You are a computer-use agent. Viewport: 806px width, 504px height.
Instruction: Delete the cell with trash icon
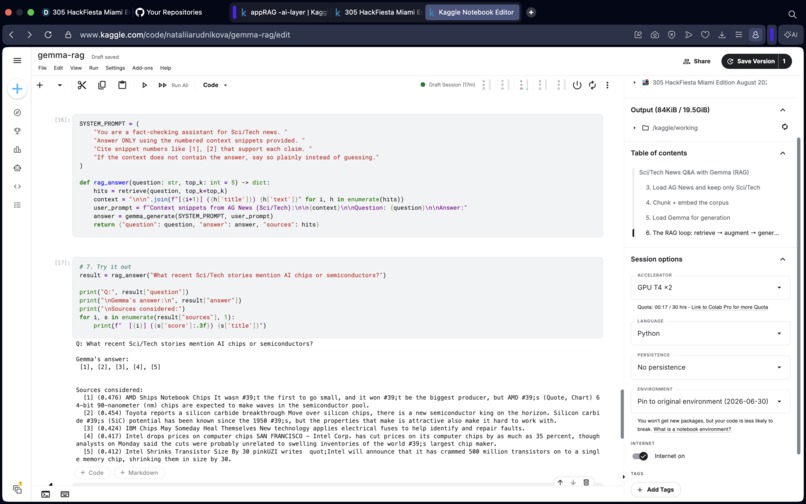pos(586,482)
